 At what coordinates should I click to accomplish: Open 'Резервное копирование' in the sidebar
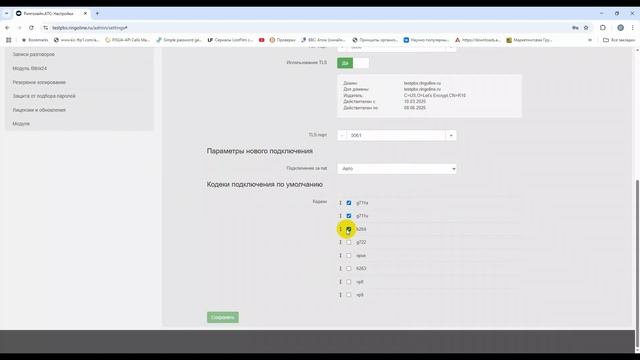point(39,82)
